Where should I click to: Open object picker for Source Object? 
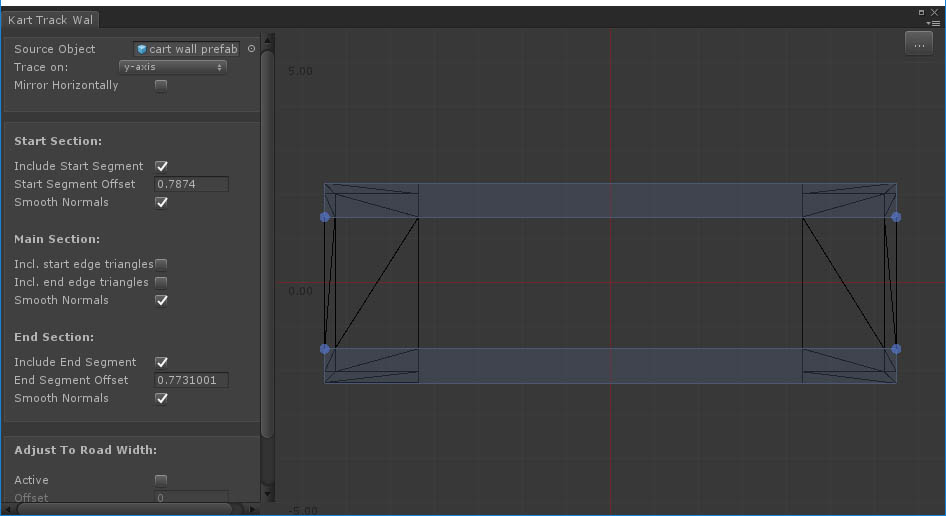click(252, 49)
